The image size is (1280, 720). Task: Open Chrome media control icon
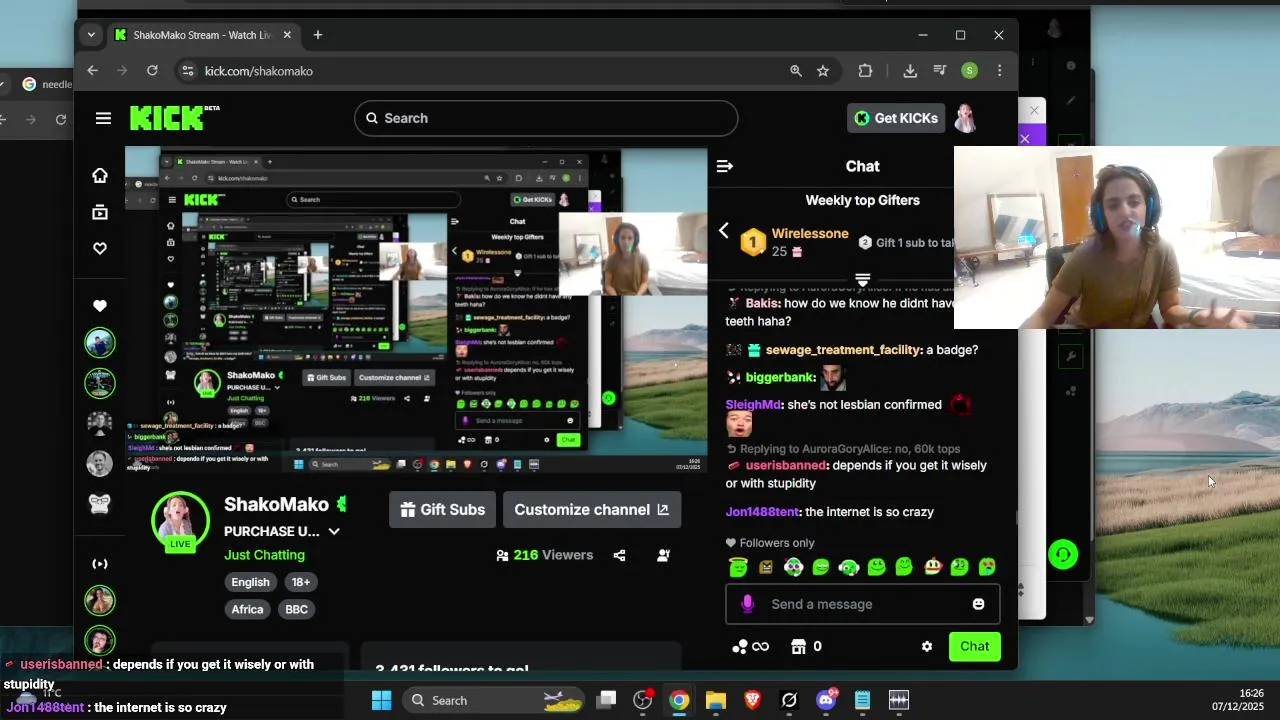coord(940,71)
